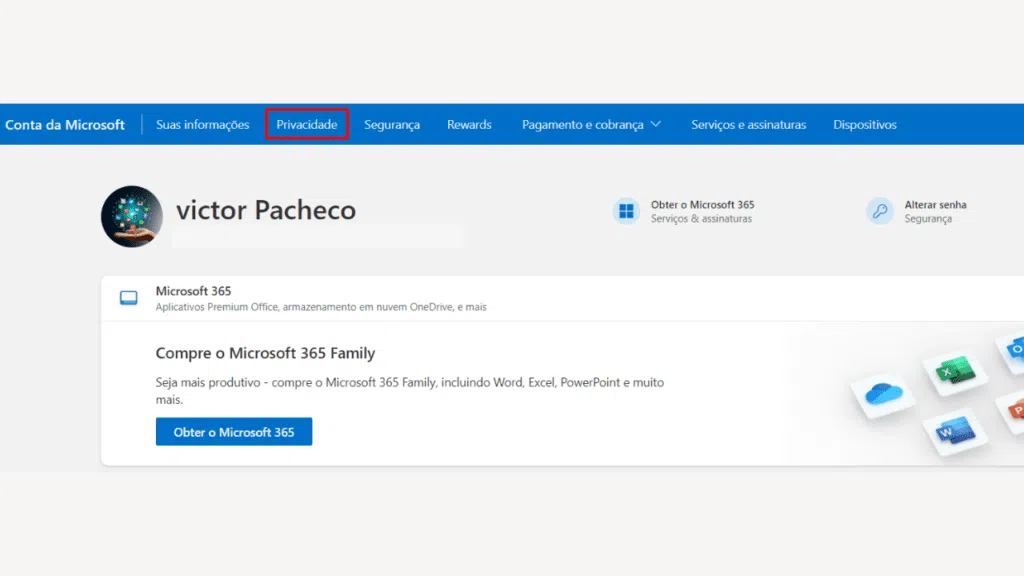Viewport: 1024px width, 576px height.
Task: Click the Obter o Microsoft 365 shortcut text
Action: 703,204
